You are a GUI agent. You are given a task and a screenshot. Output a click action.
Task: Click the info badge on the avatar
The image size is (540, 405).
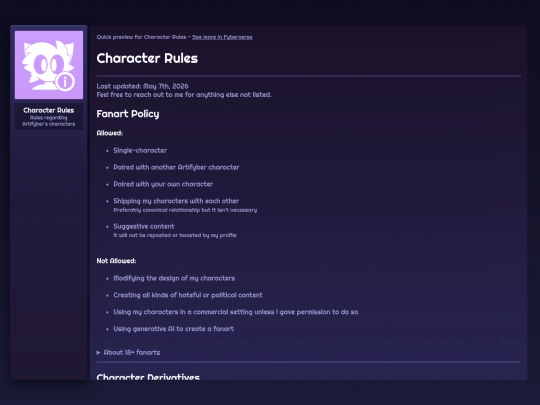pyautogui.click(x=65, y=82)
